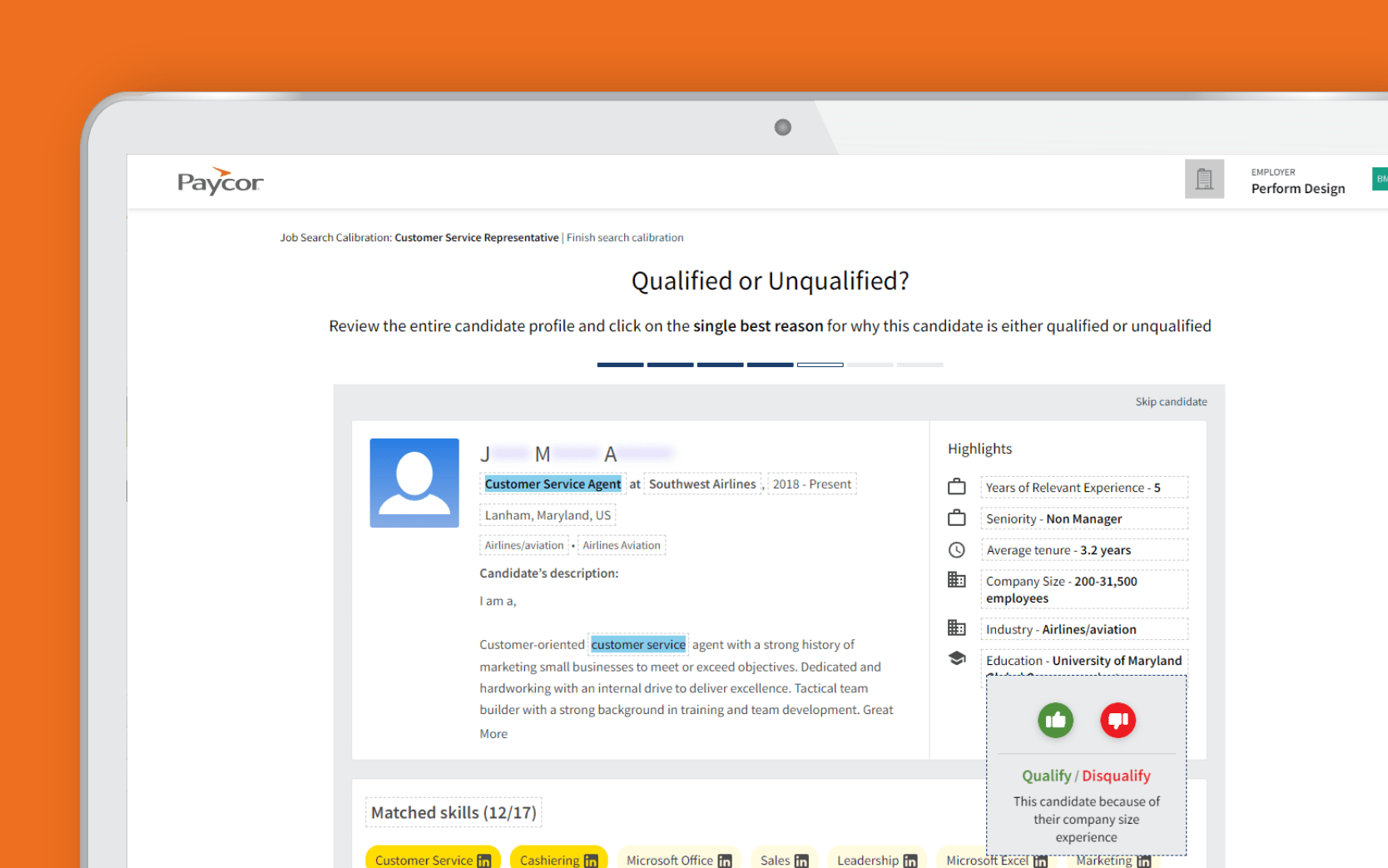1388x868 pixels.
Task: Select Lanham, Maryland, US location
Action: (x=548, y=515)
